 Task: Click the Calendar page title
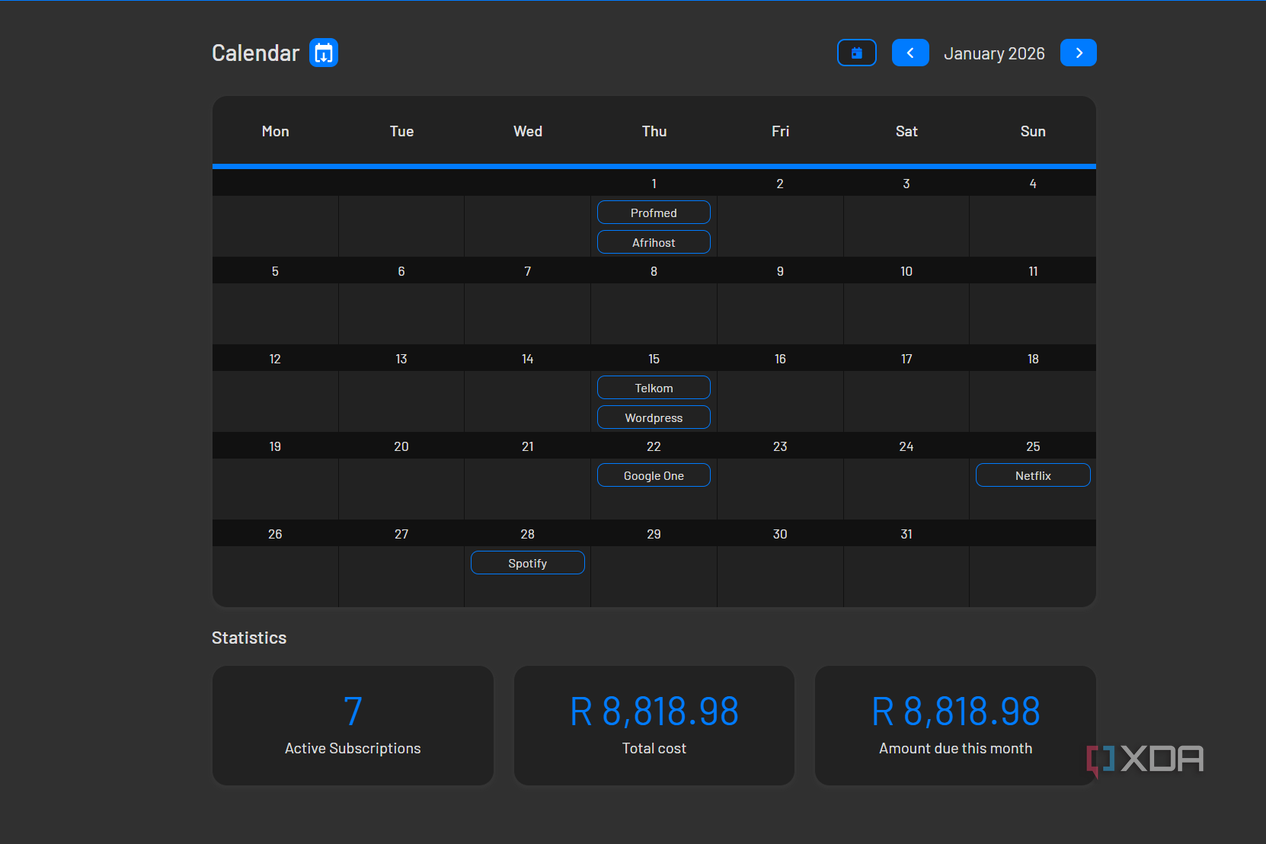point(255,53)
